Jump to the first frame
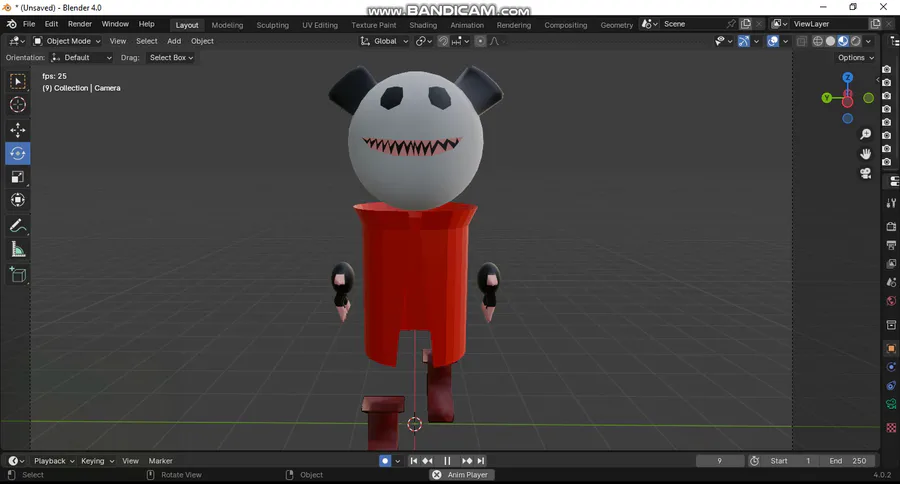Viewport: 900px width, 484px height. click(x=413, y=461)
